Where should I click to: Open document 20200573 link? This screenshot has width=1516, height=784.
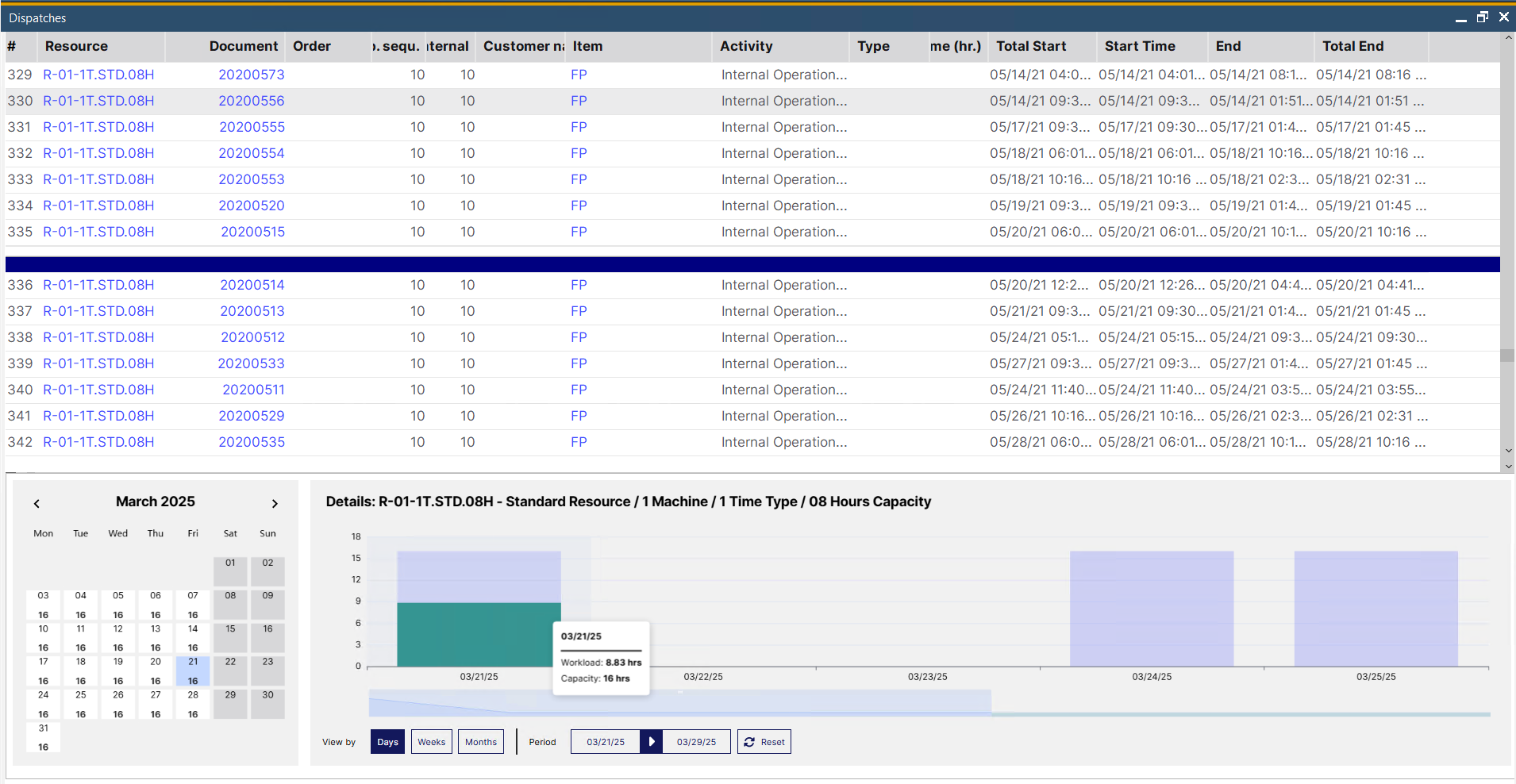pos(252,75)
